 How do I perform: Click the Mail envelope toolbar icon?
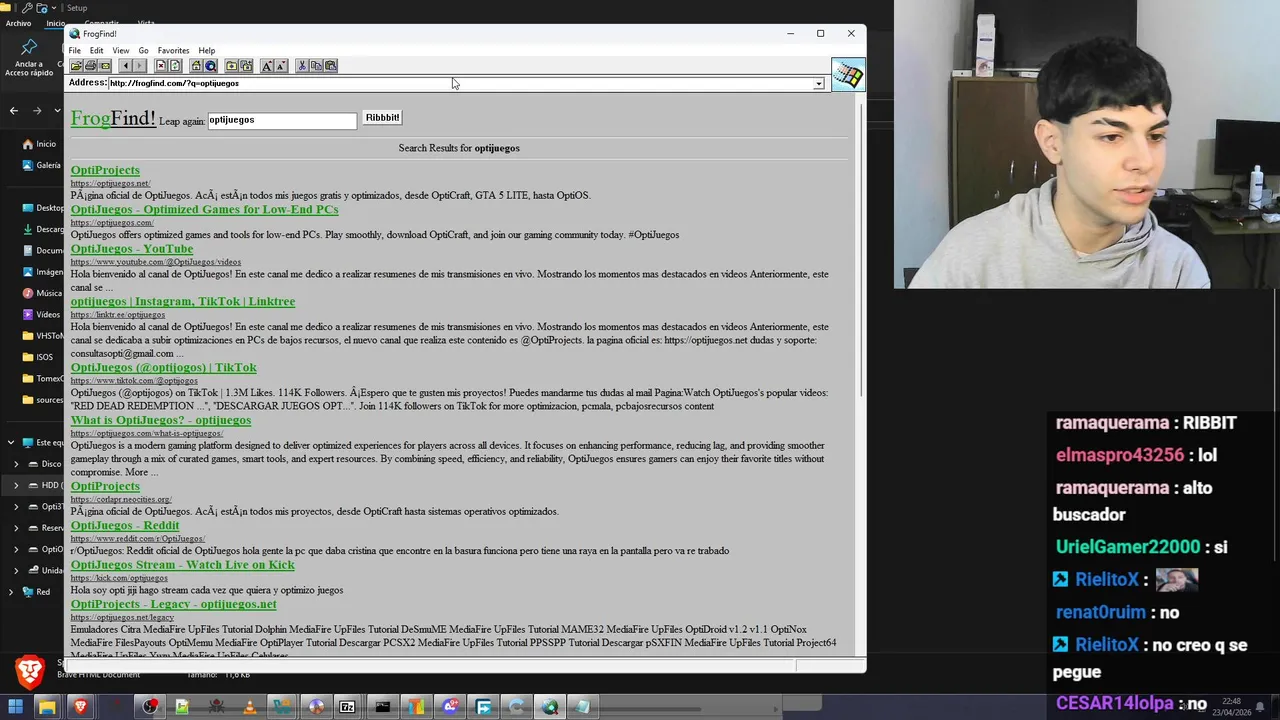click(x=105, y=66)
